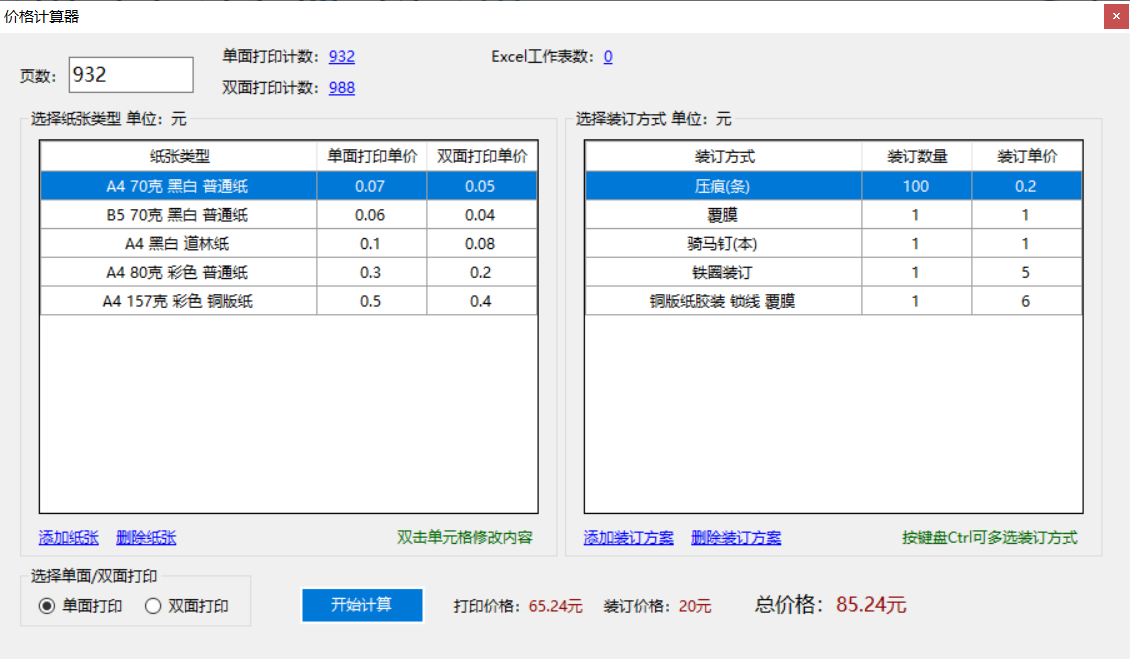Click the 添加纸张 link
Viewport: 1130px width, 659px height.
click(68, 537)
